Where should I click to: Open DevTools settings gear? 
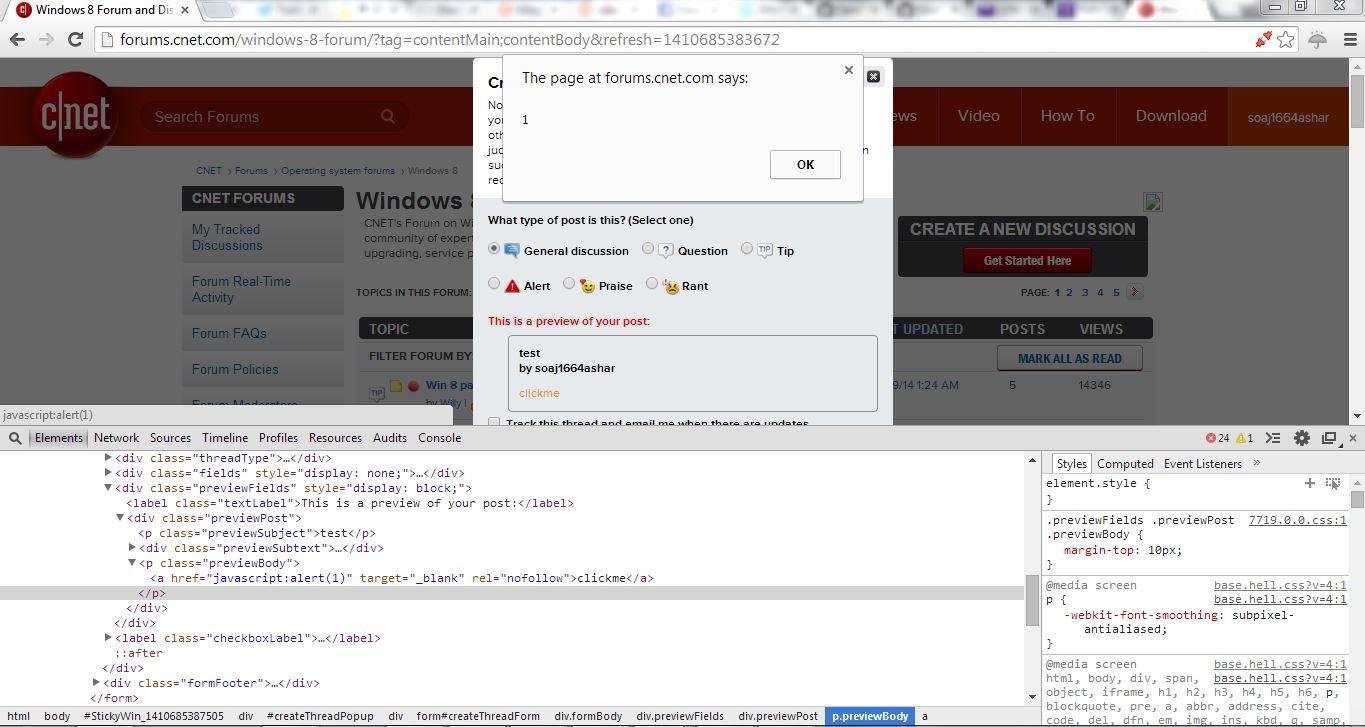pyautogui.click(x=1301, y=438)
